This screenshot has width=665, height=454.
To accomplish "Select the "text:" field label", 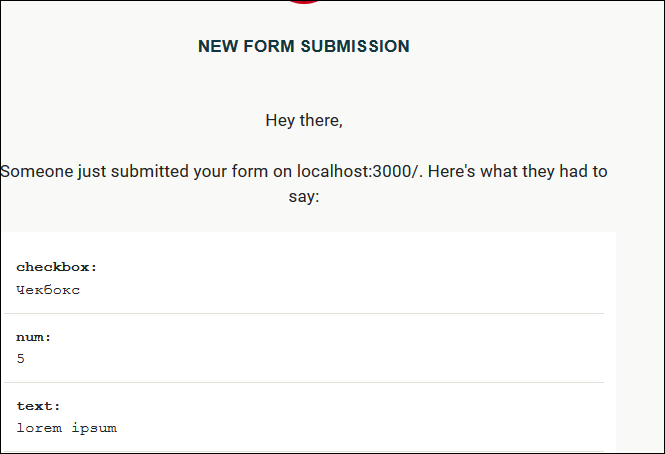I will (38, 406).
